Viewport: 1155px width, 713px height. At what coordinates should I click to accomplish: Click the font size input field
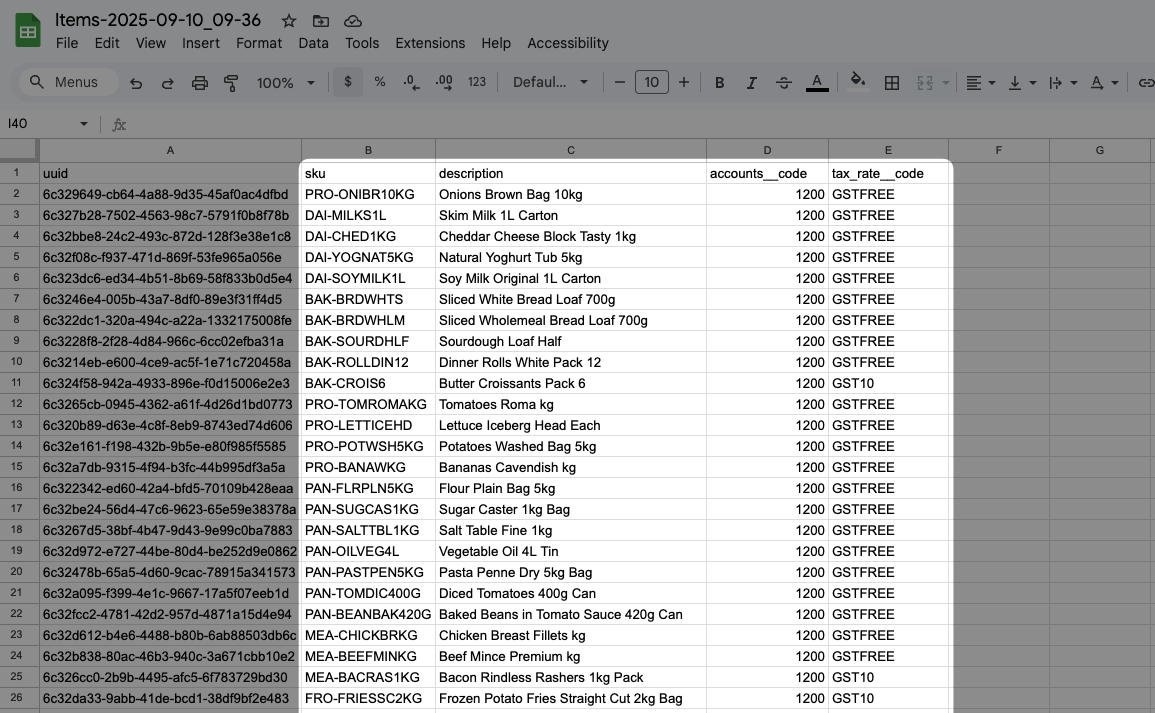652,83
